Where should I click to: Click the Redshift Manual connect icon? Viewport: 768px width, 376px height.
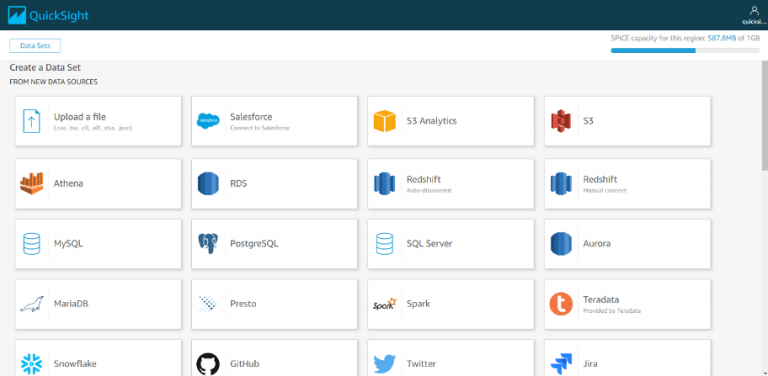[x=561, y=184]
